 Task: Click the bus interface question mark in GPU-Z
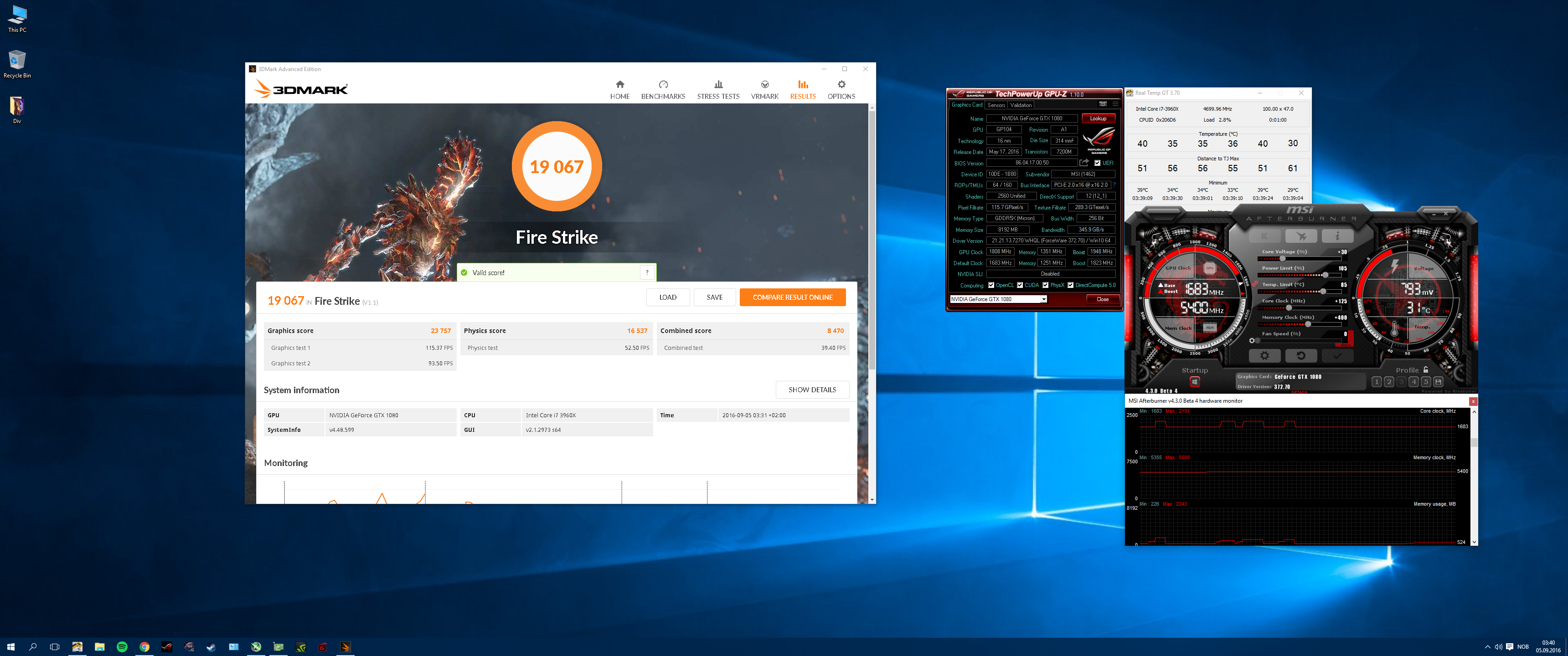click(1114, 184)
